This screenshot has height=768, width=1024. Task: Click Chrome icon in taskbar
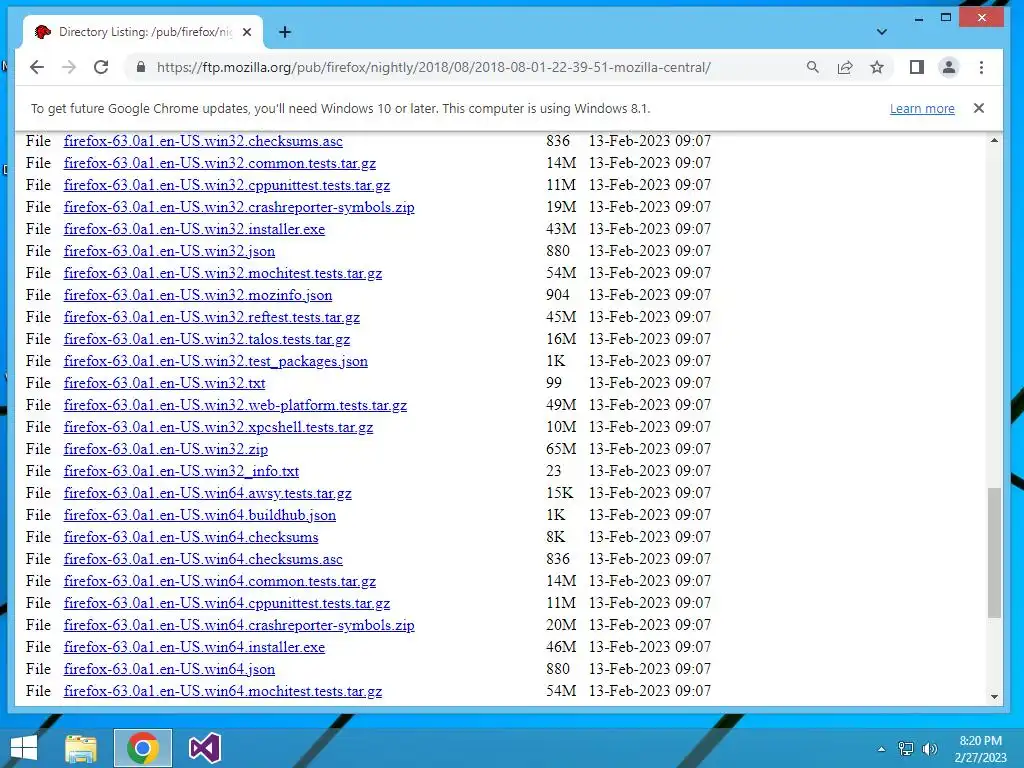pos(143,748)
